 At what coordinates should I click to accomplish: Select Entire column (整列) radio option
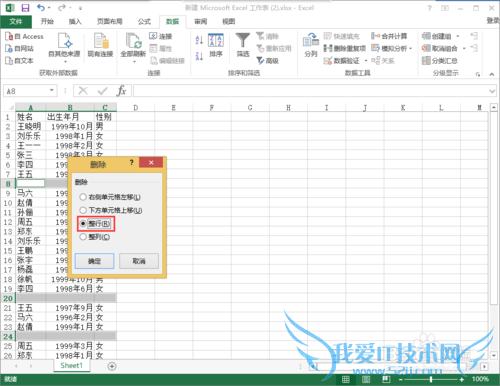click(95, 237)
